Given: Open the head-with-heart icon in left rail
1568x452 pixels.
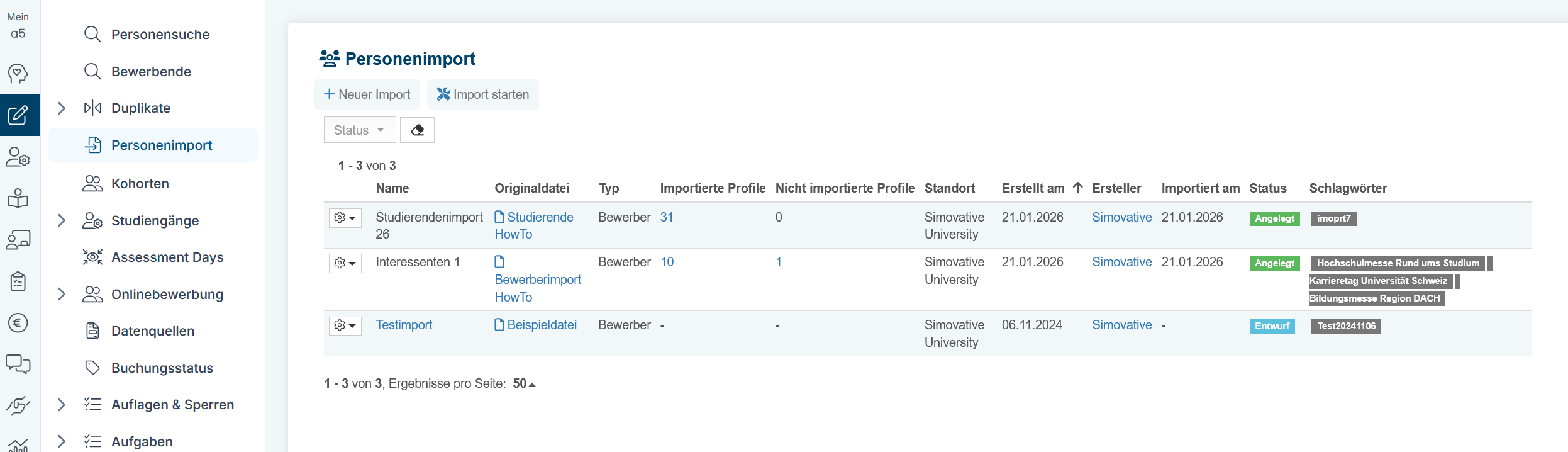Looking at the screenshot, I should [x=18, y=74].
